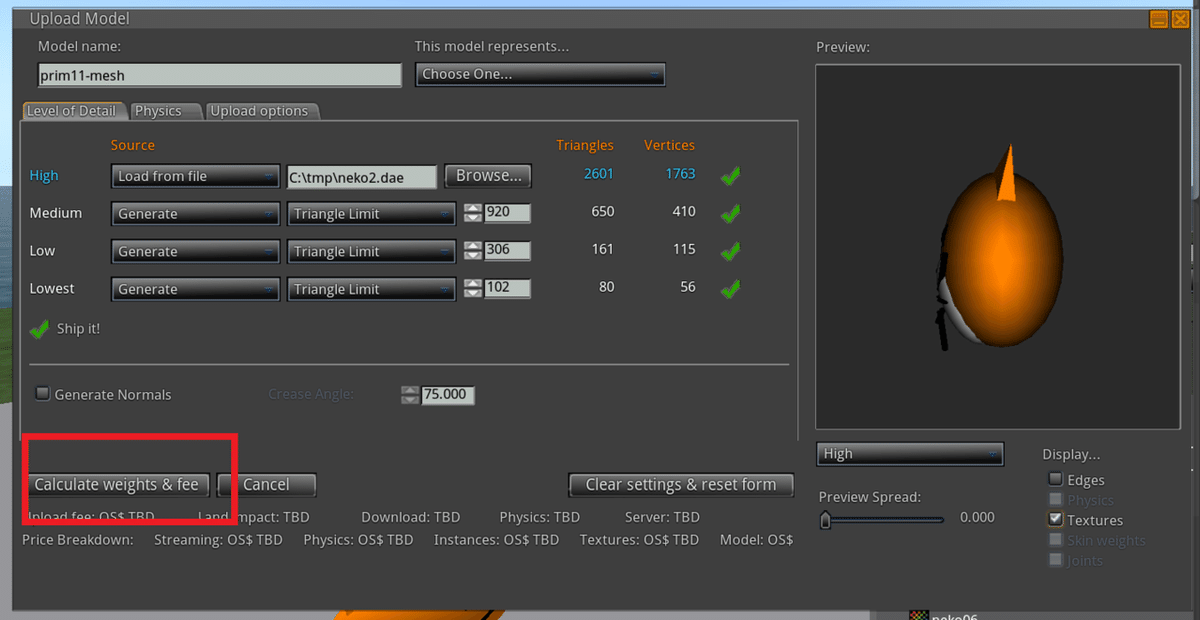1200x620 pixels.
Task: Close the Upload Model window
Action: (1180, 18)
